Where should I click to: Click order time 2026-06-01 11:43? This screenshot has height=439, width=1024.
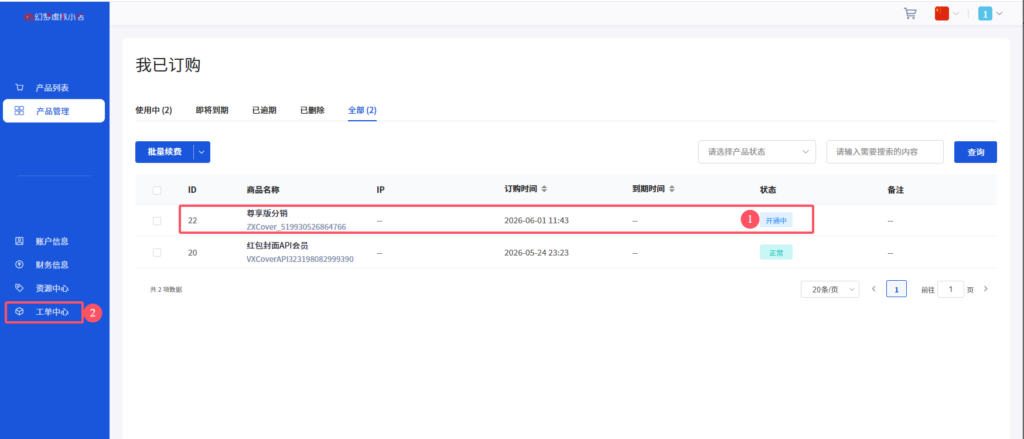(537, 221)
